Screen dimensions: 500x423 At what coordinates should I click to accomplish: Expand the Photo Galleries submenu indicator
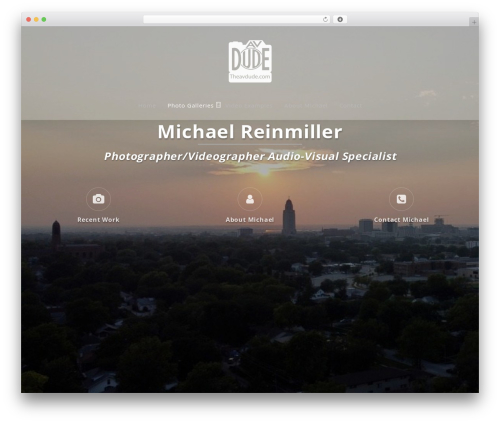click(218, 105)
